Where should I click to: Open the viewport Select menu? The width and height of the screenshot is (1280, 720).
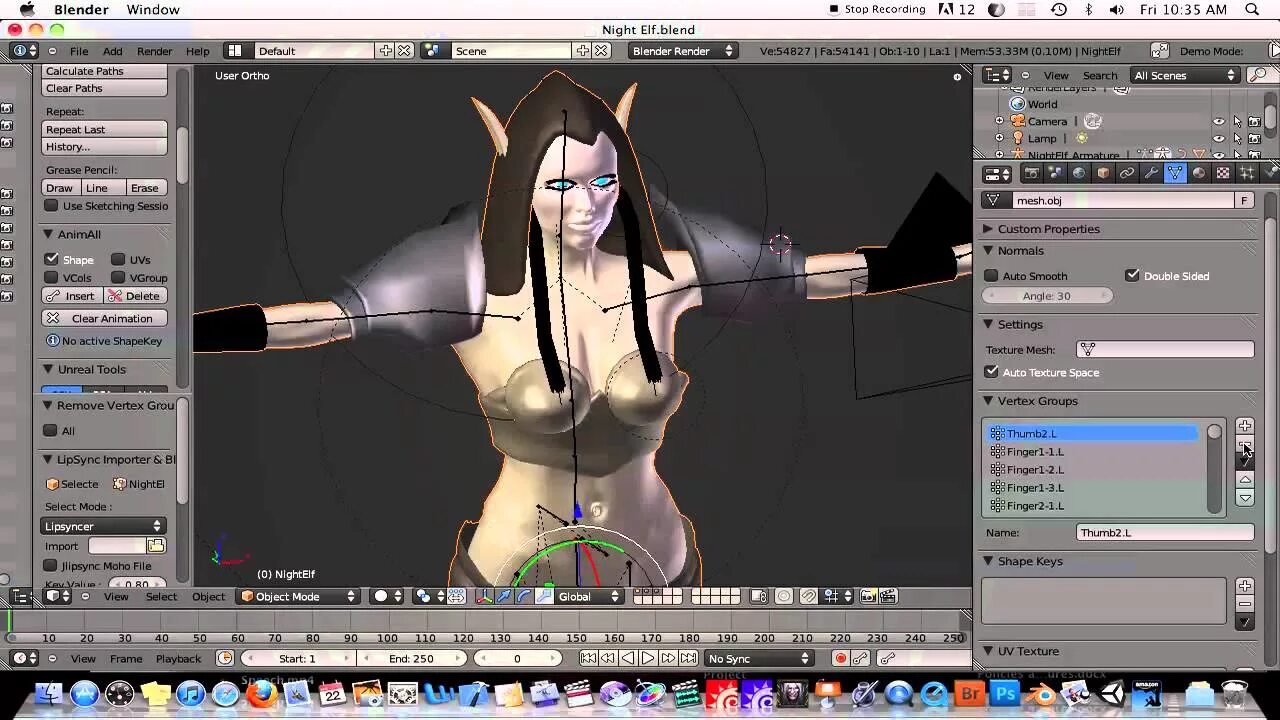(161, 596)
